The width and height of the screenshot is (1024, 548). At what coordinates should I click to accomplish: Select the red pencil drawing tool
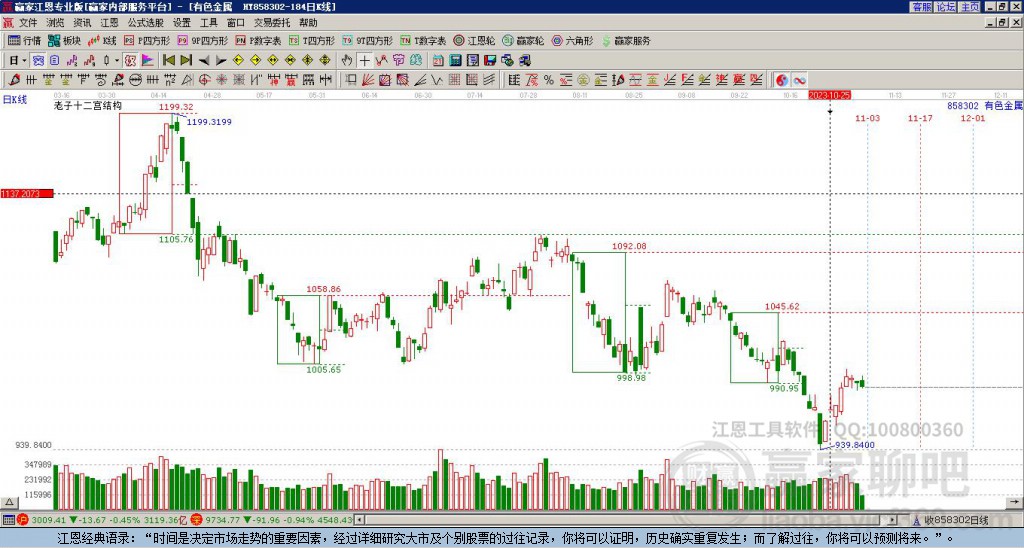(14, 80)
